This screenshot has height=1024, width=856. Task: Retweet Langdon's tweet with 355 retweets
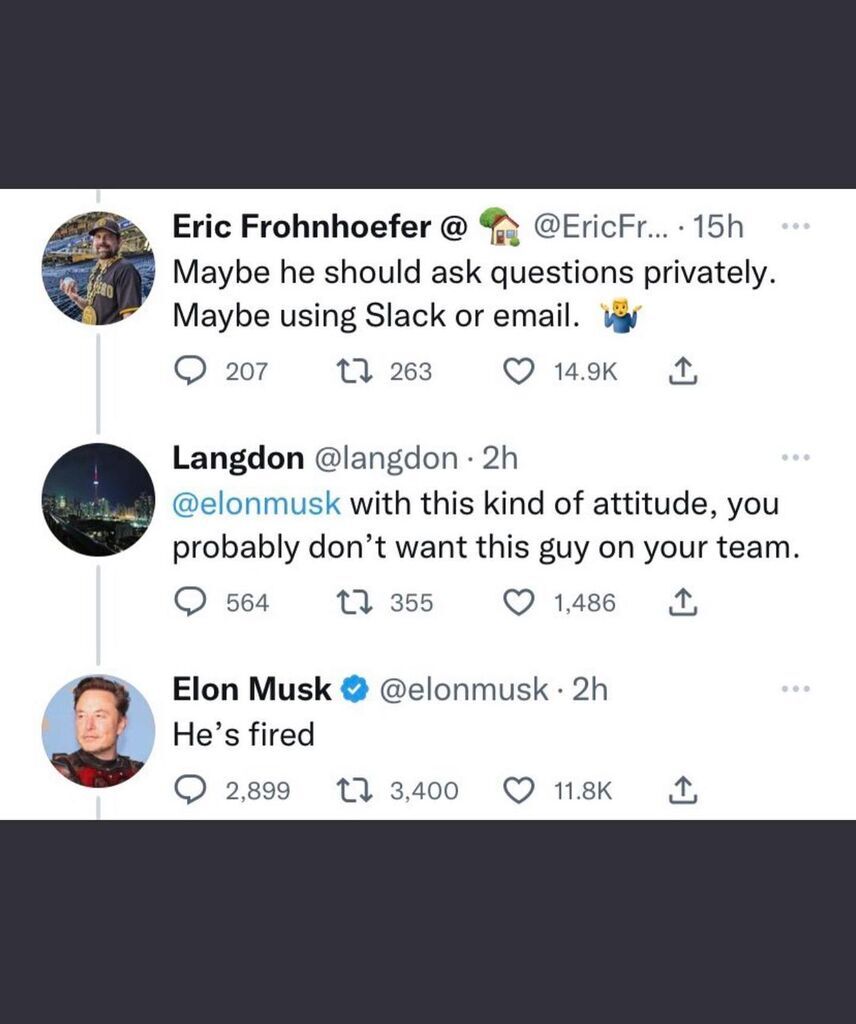tap(351, 603)
